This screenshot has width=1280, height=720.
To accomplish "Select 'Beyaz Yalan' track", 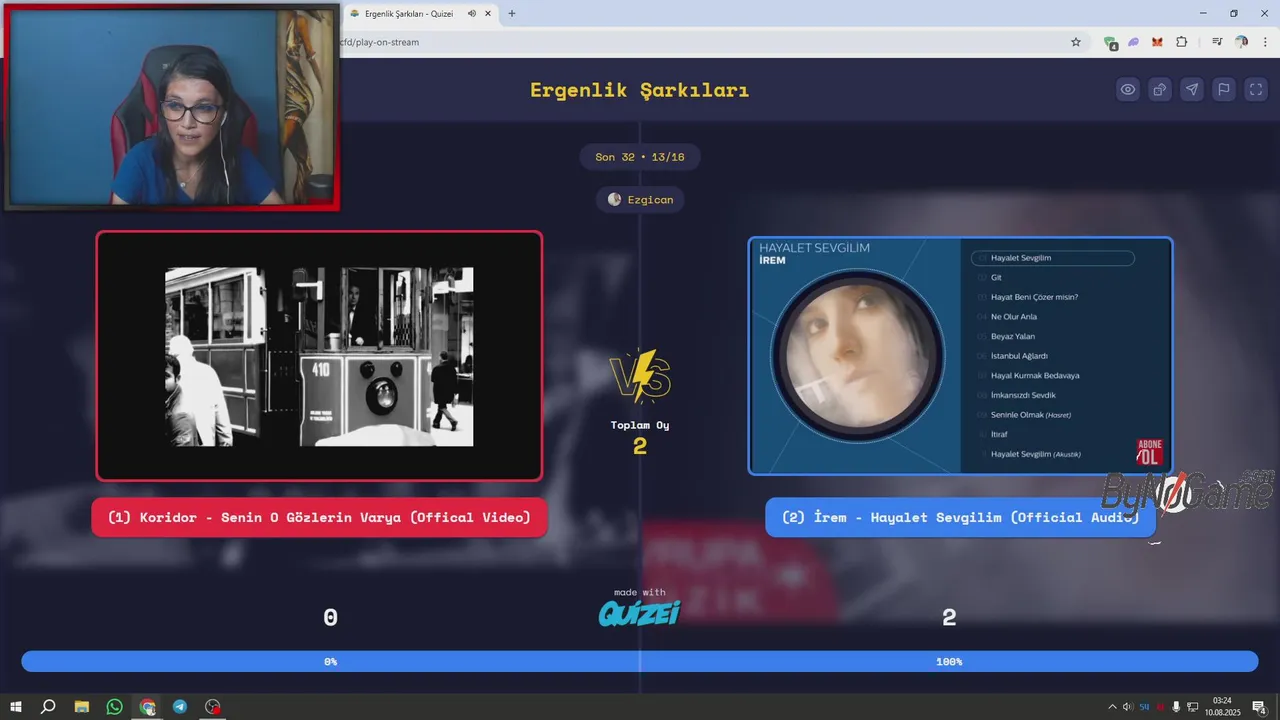I will click(1013, 336).
